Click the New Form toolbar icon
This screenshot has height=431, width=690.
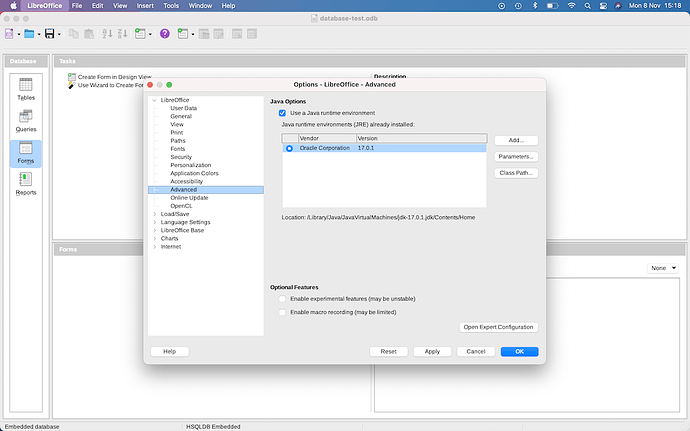click(x=140, y=34)
